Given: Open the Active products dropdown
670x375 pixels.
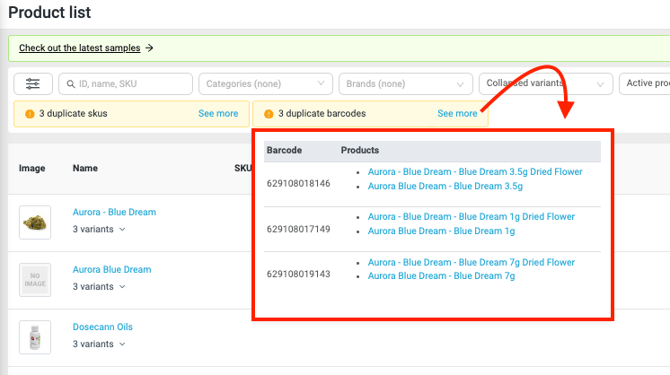Looking at the screenshot, I should pos(645,84).
